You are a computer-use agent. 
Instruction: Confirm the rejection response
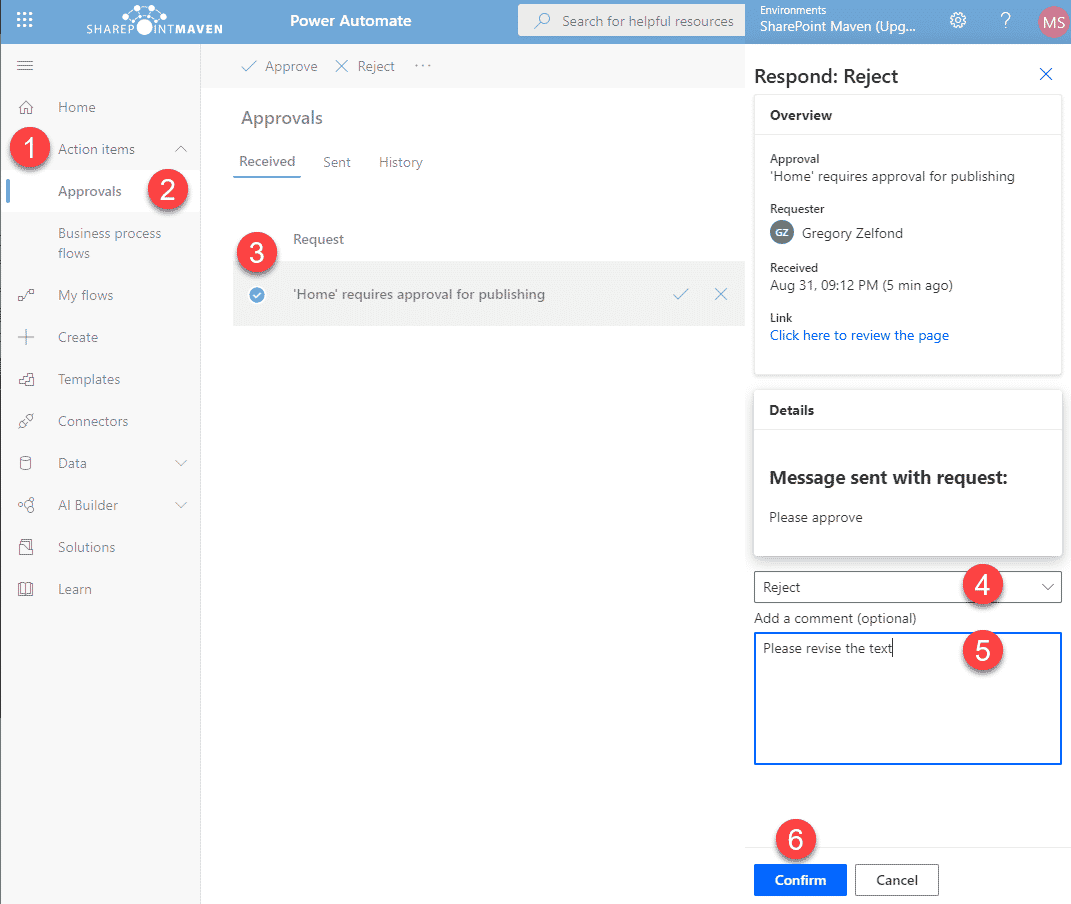click(x=800, y=880)
